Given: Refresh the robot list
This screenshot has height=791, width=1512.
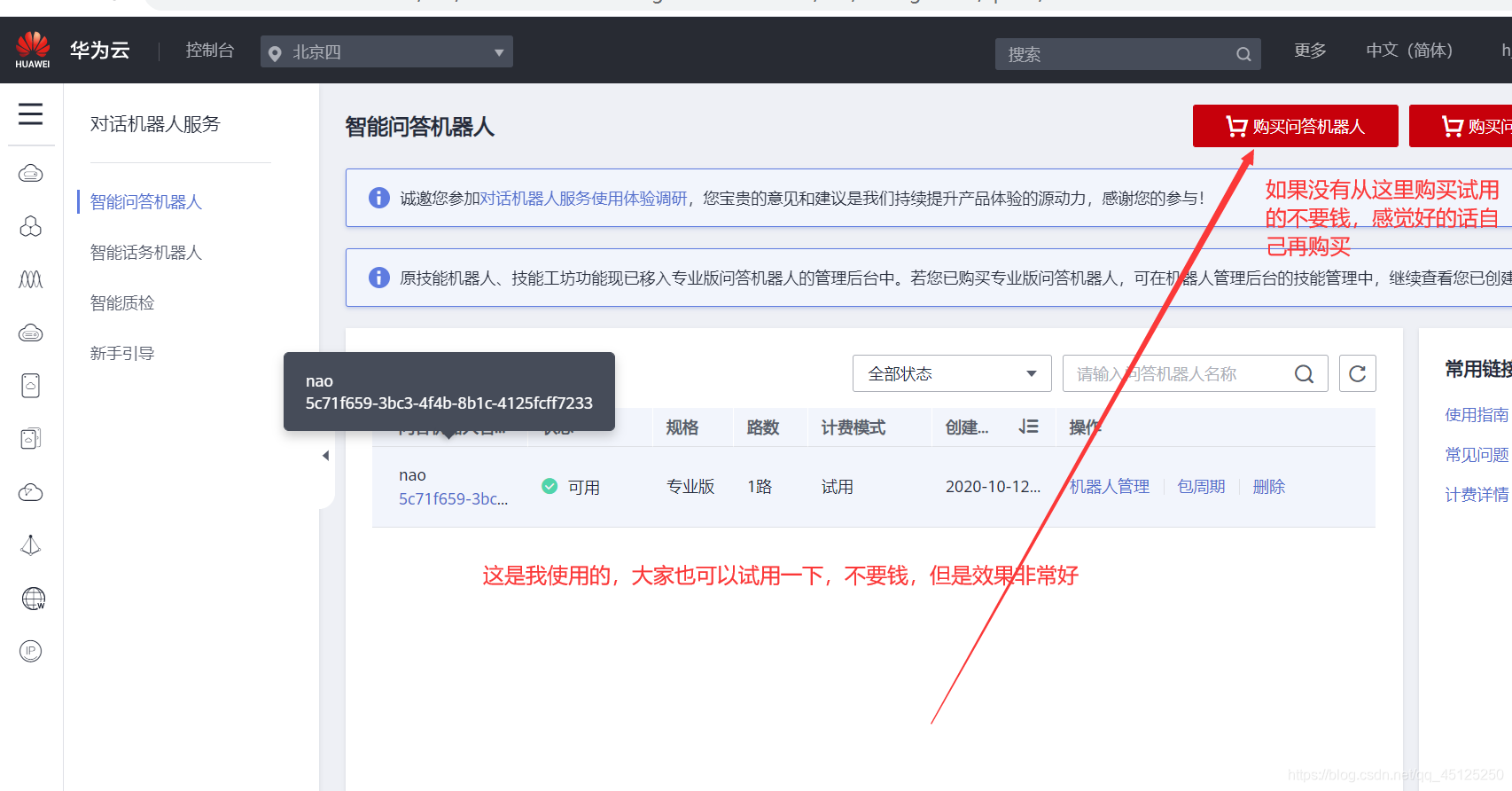Looking at the screenshot, I should point(1357,373).
